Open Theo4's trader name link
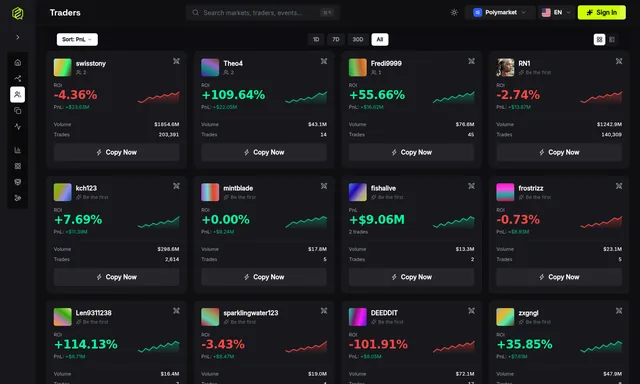640x384 pixels. pos(233,63)
